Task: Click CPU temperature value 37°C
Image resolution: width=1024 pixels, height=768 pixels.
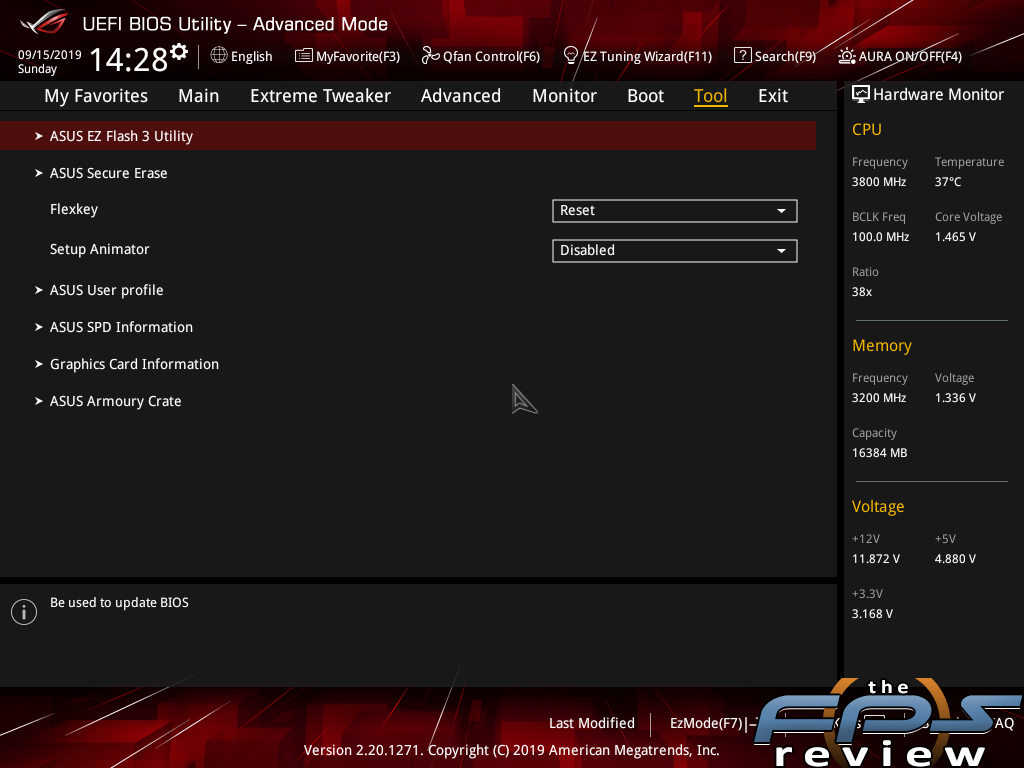Action: (948, 182)
